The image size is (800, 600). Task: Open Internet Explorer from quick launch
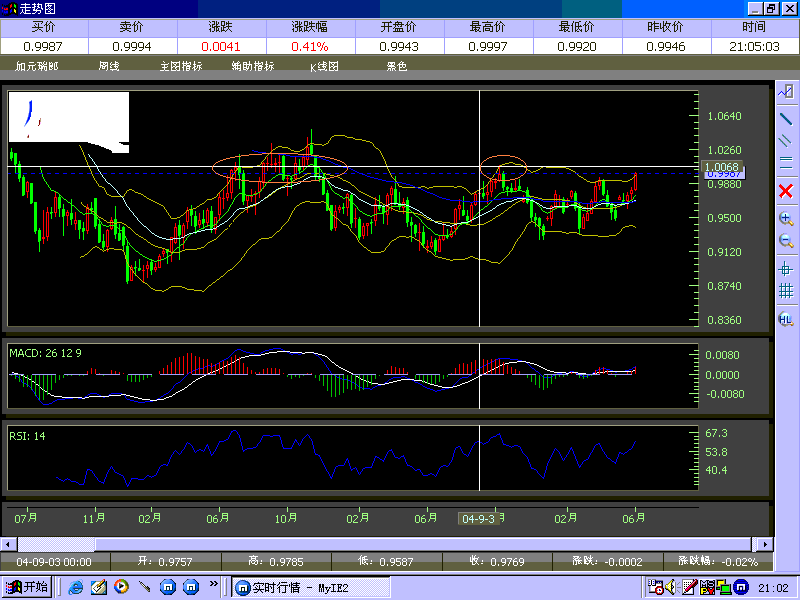[76, 587]
